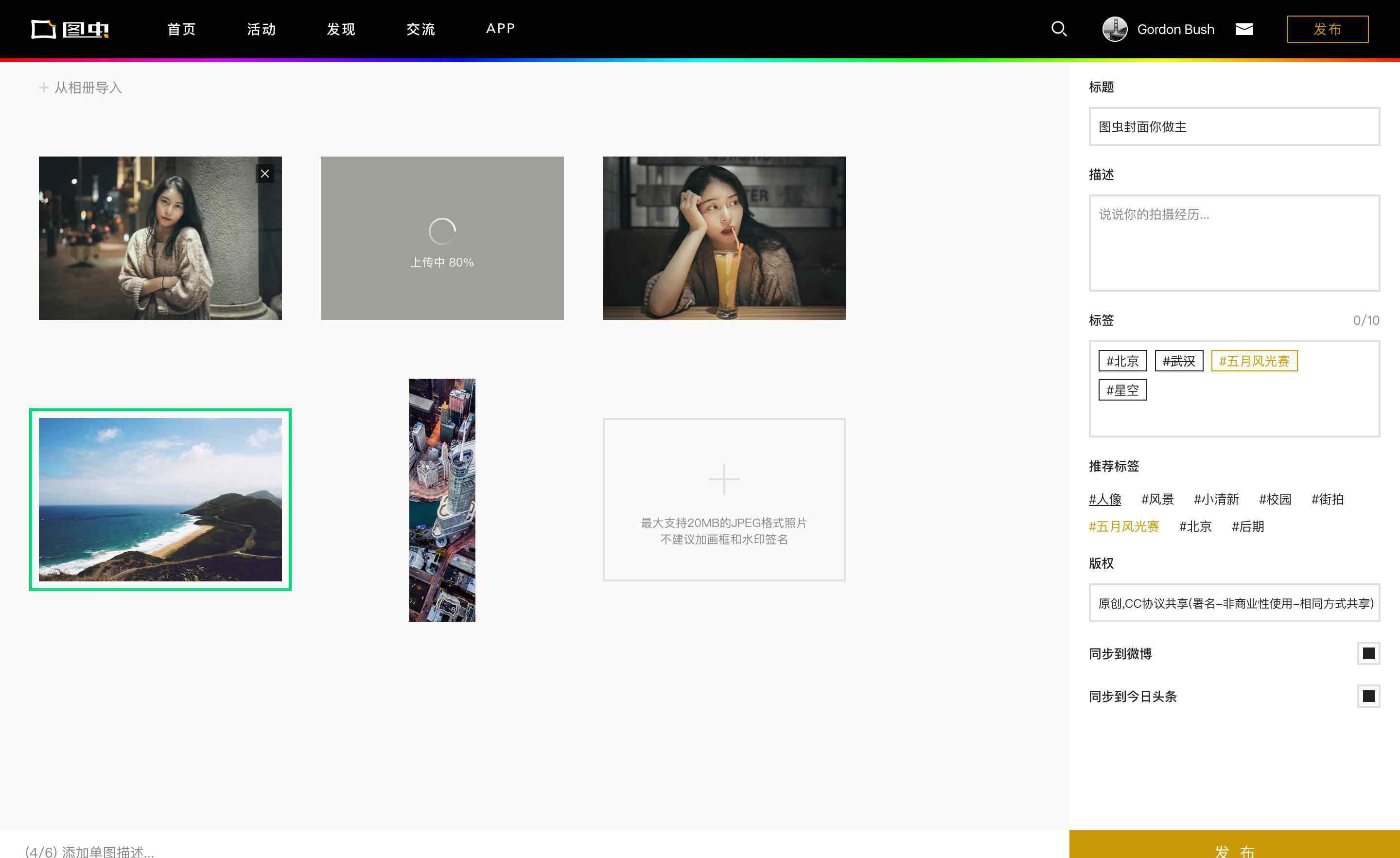
Task: Select #武汉 tag in tag box
Action: click(x=1179, y=361)
